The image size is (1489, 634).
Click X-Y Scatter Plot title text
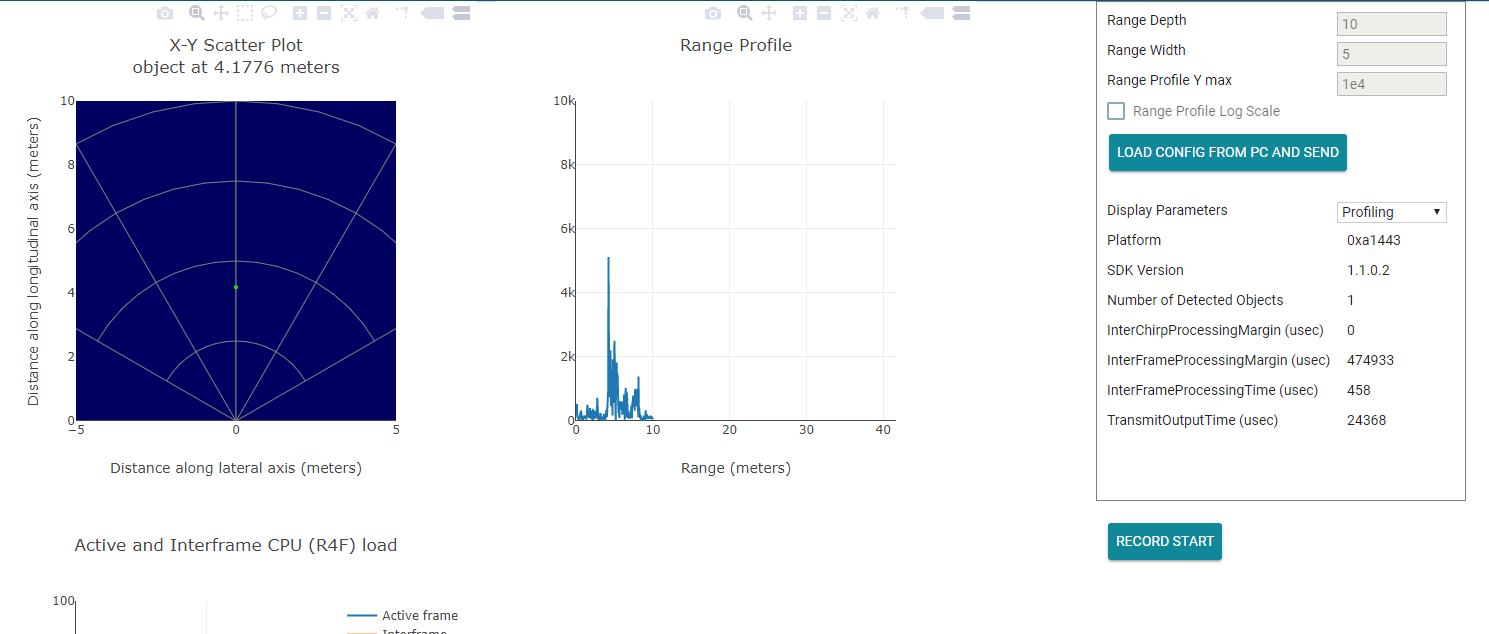coord(236,45)
